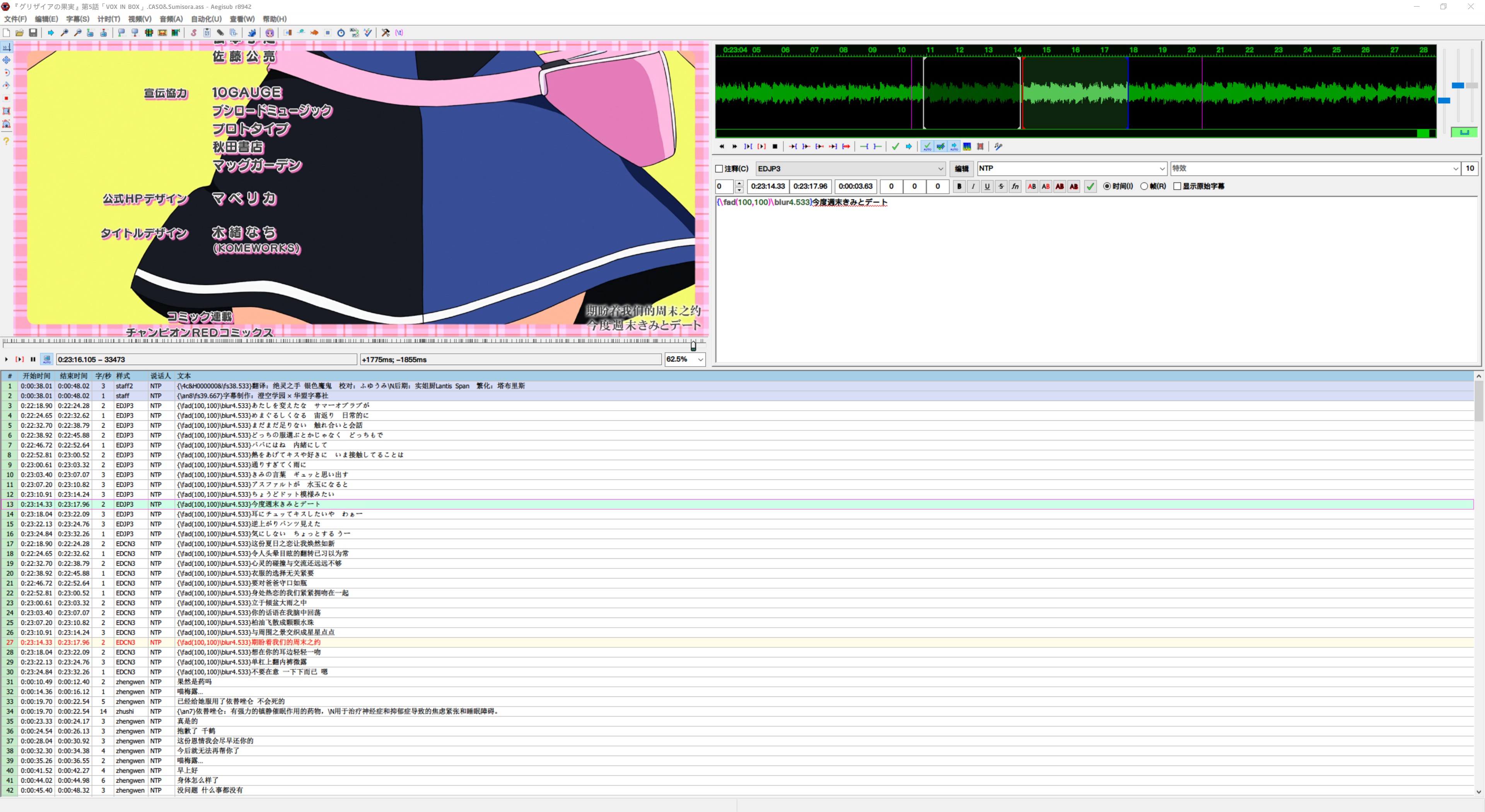Image resolution: width=1485 pixels, height=812 pixels.
Task: Open the Styles Manager pink S icon
Action: [194, 33]
